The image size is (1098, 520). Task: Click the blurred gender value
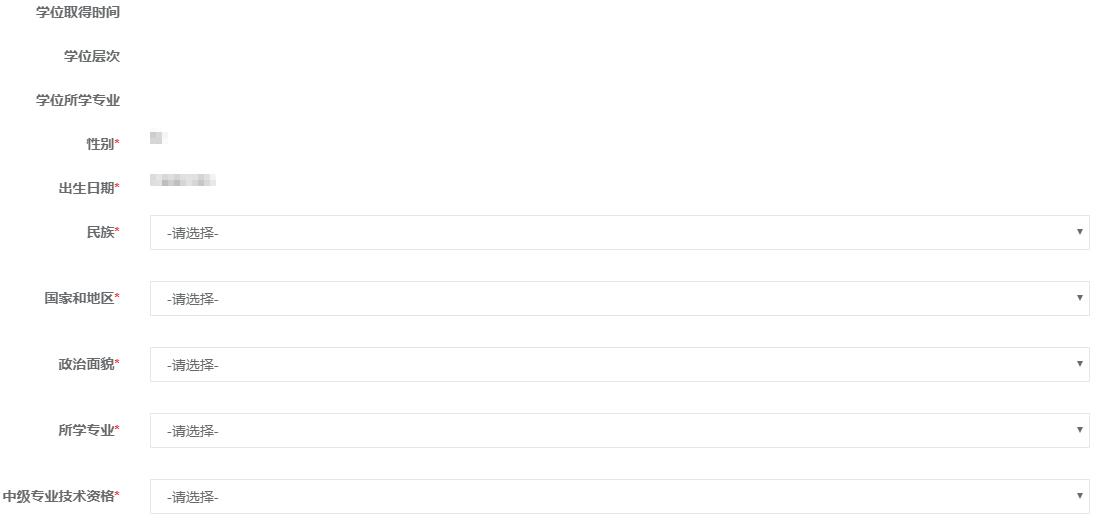tap(157, 137)
